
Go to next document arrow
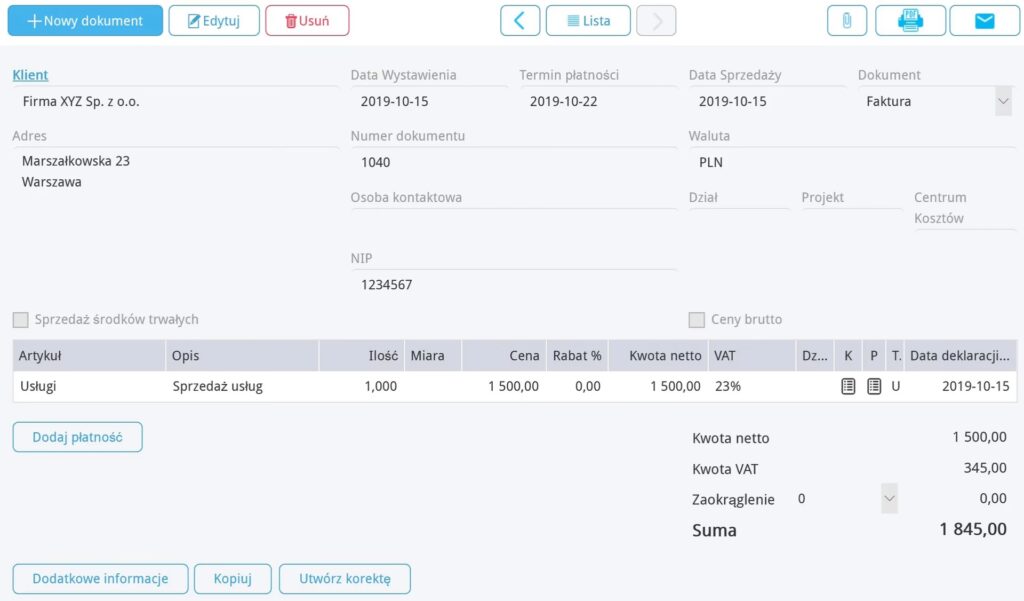click(656, 20)
